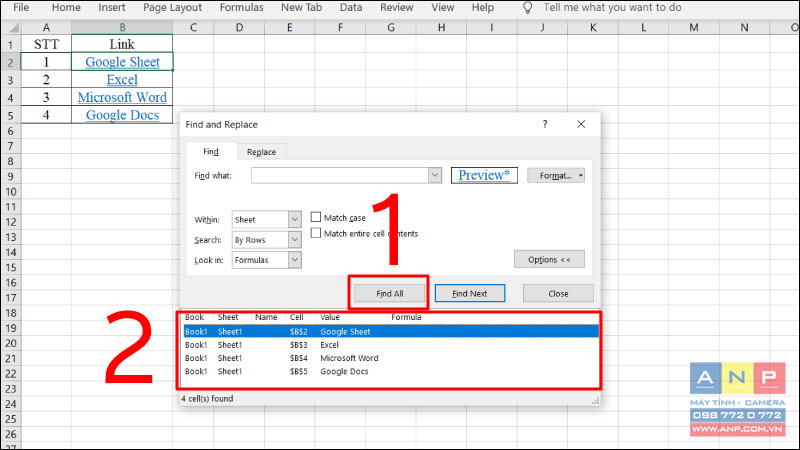Viewport: 800px width, 450px height.
Task: Switch to the Home ribbon tab
Action: coord(66,7)
